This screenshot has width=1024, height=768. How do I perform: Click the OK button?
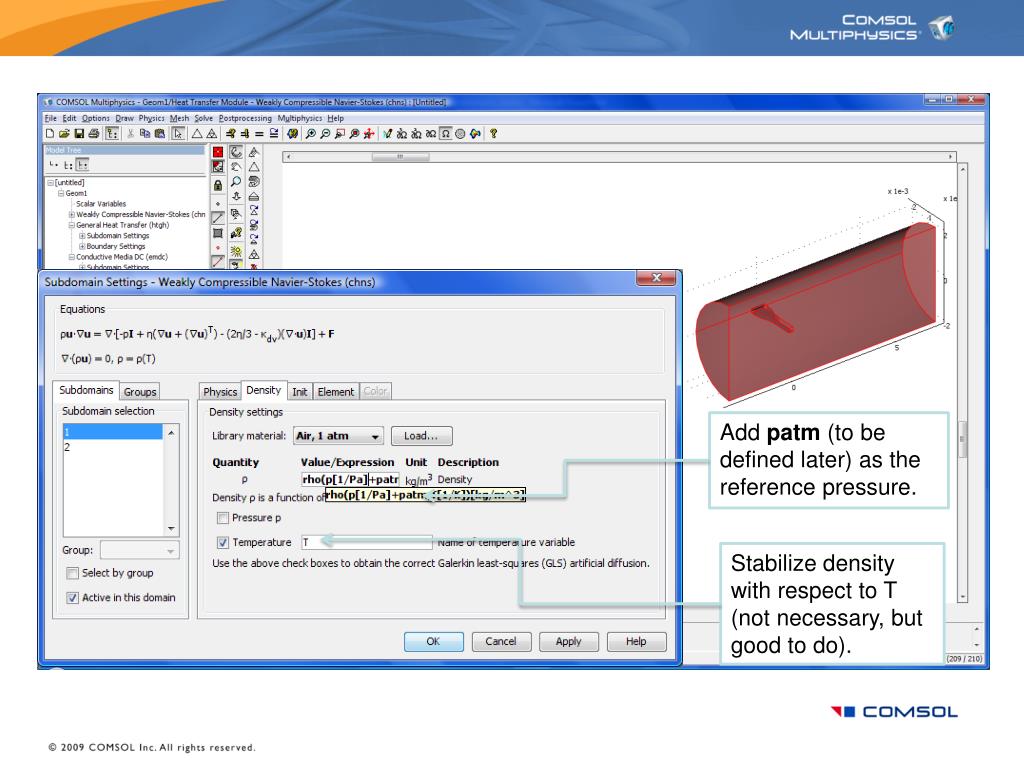point(434,641)
